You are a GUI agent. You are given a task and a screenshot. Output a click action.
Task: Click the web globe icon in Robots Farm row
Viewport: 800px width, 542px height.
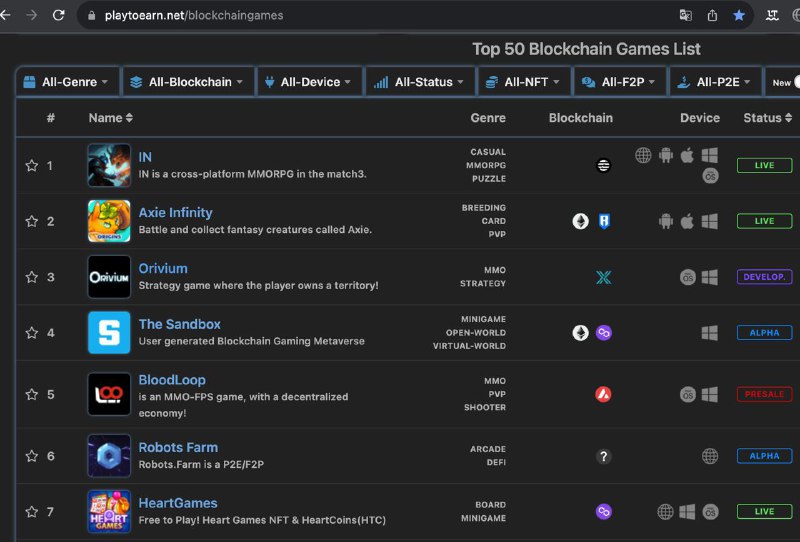click(710, 456)
